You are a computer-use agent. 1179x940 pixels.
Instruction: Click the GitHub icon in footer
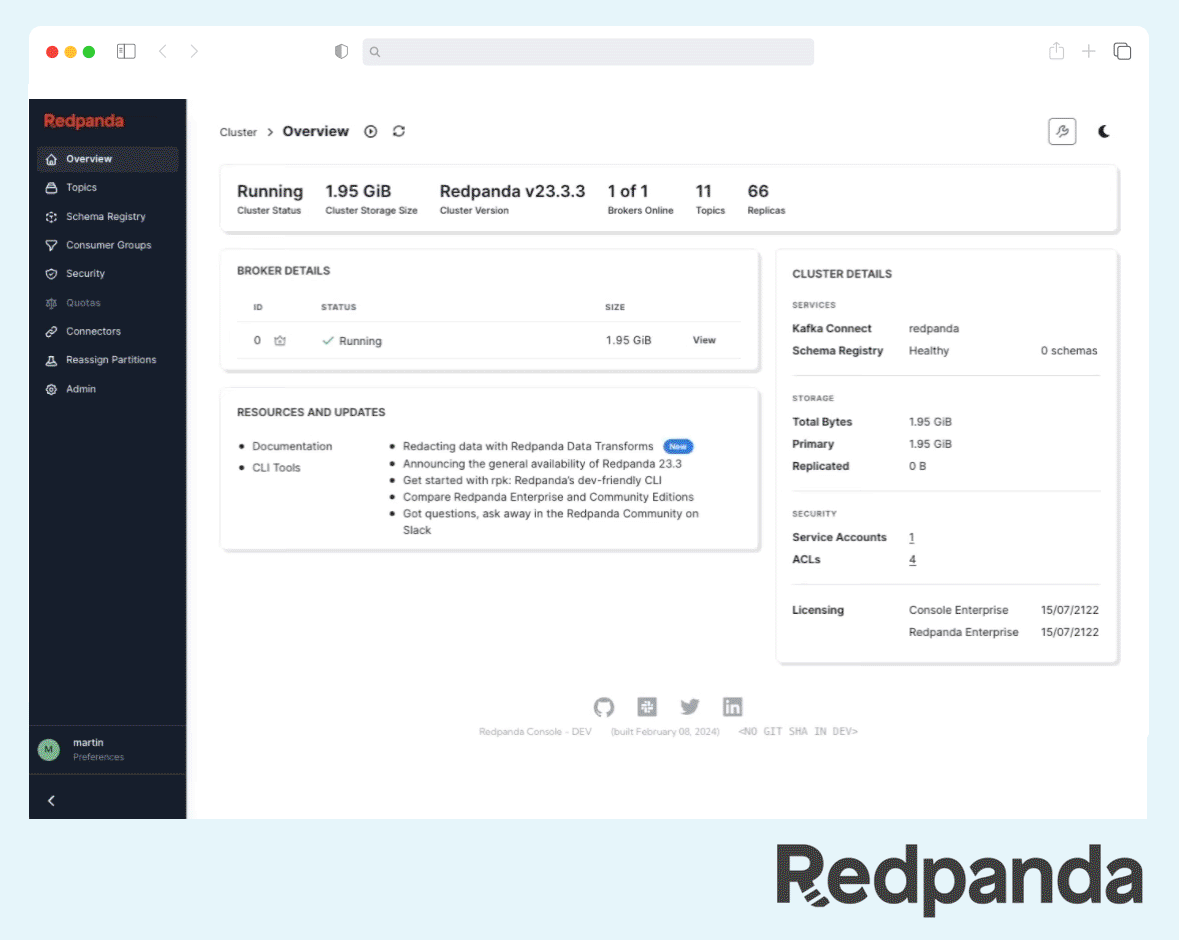coord(604,707)
